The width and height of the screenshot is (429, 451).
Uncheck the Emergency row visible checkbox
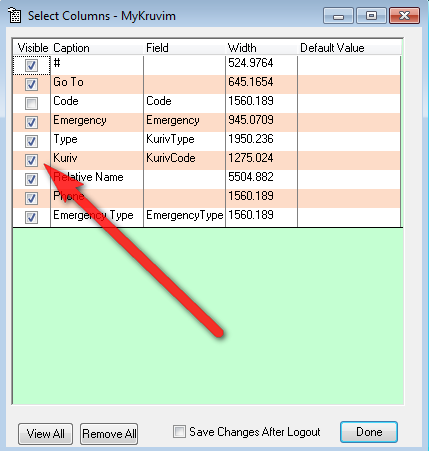31,122
